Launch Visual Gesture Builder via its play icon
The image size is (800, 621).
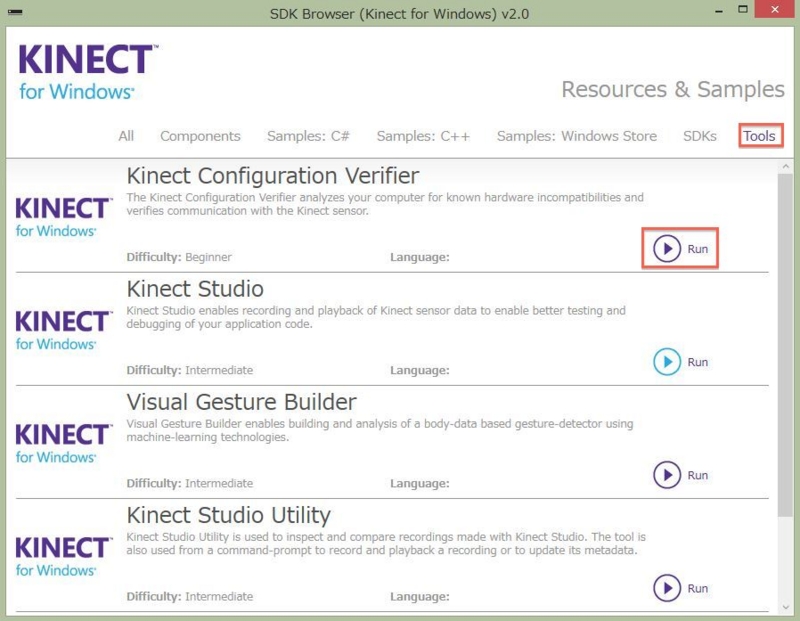[x=667, y=475]
